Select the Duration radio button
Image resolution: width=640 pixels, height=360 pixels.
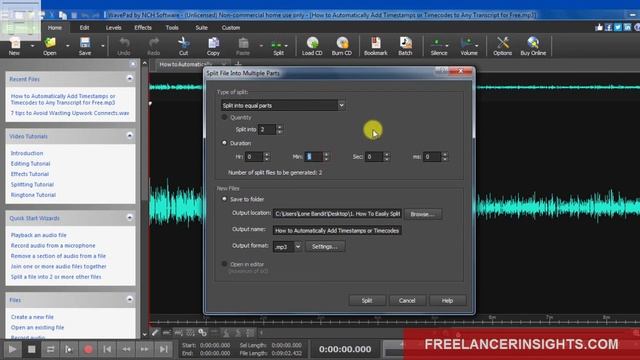224,143
